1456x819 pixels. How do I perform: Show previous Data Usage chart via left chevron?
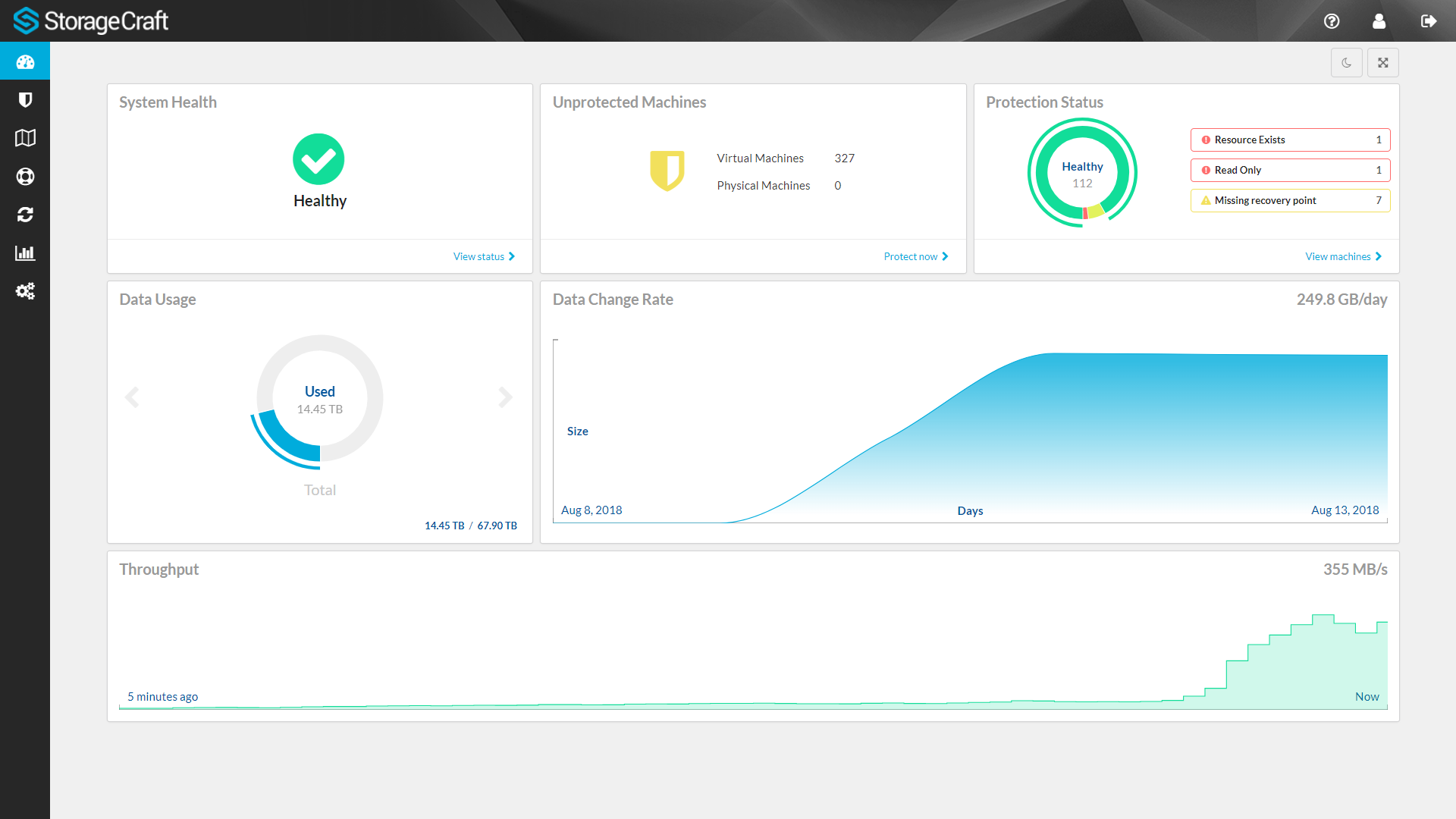133,397
